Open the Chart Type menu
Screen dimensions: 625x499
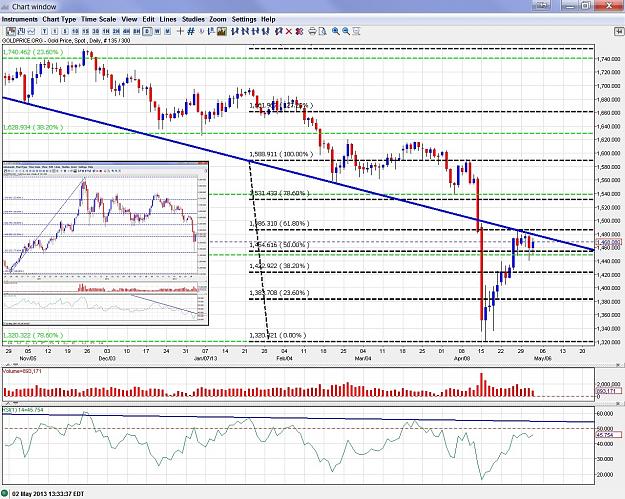click(59, 19)
